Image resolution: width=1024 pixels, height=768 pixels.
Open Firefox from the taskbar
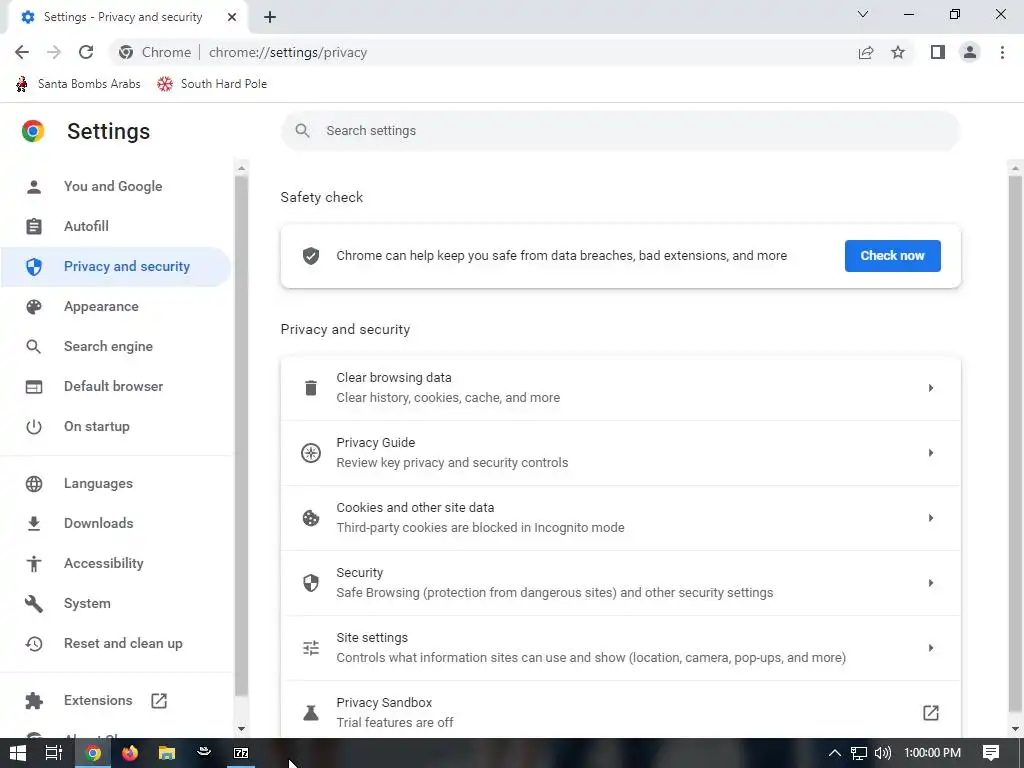130,753
